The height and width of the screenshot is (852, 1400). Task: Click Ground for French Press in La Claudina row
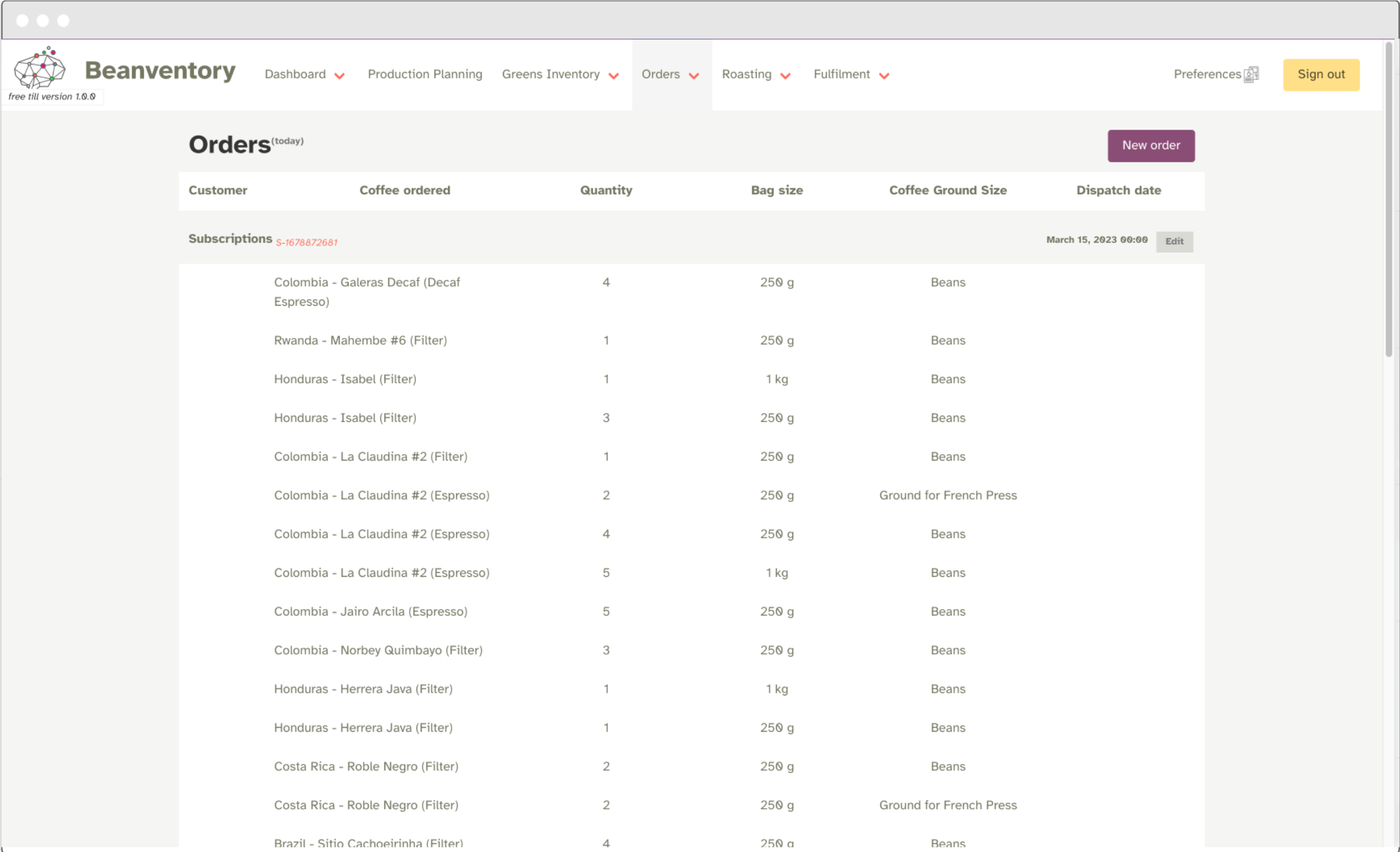click(948, 496)
